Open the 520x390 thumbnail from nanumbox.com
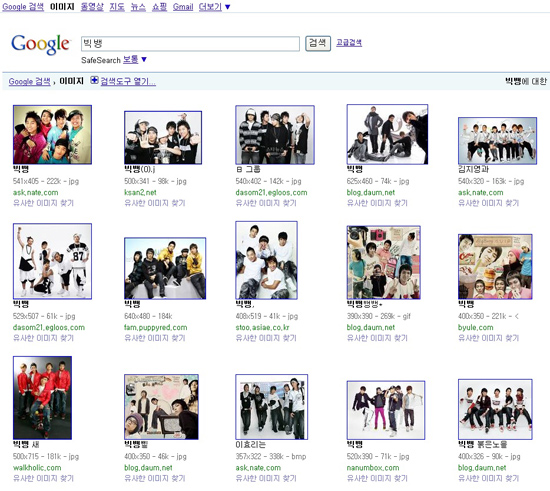 [386, 410]
